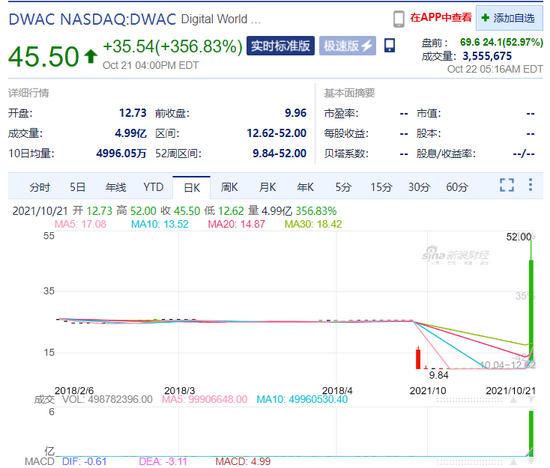This screenshot has height=468, width=550.
Task: Click the 9.84 low price label
Action: [438, 375]
